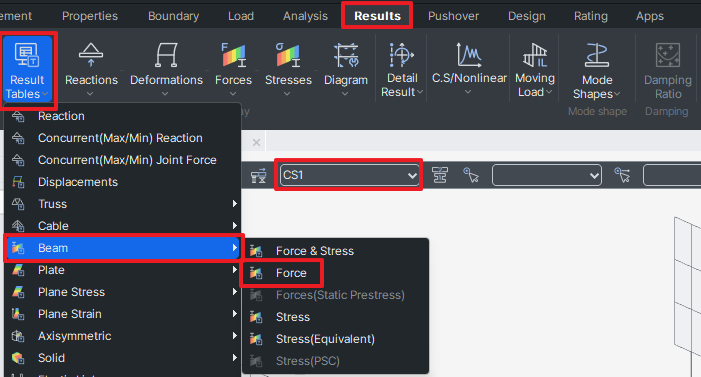Open the C.S/Nonlinear results tool
701x377 pixels.
point(469,68)
